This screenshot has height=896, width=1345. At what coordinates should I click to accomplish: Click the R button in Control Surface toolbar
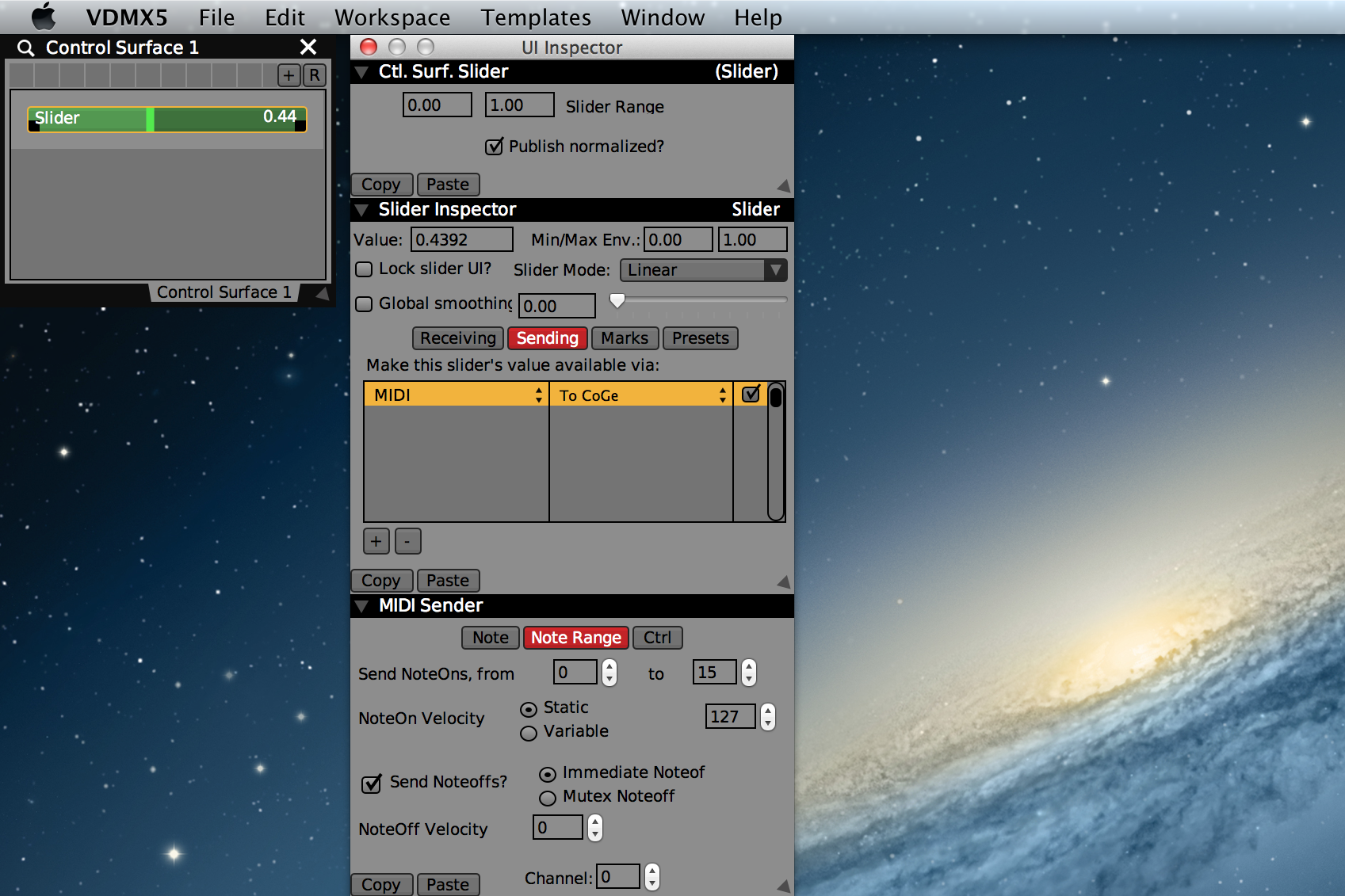point(315,75)
